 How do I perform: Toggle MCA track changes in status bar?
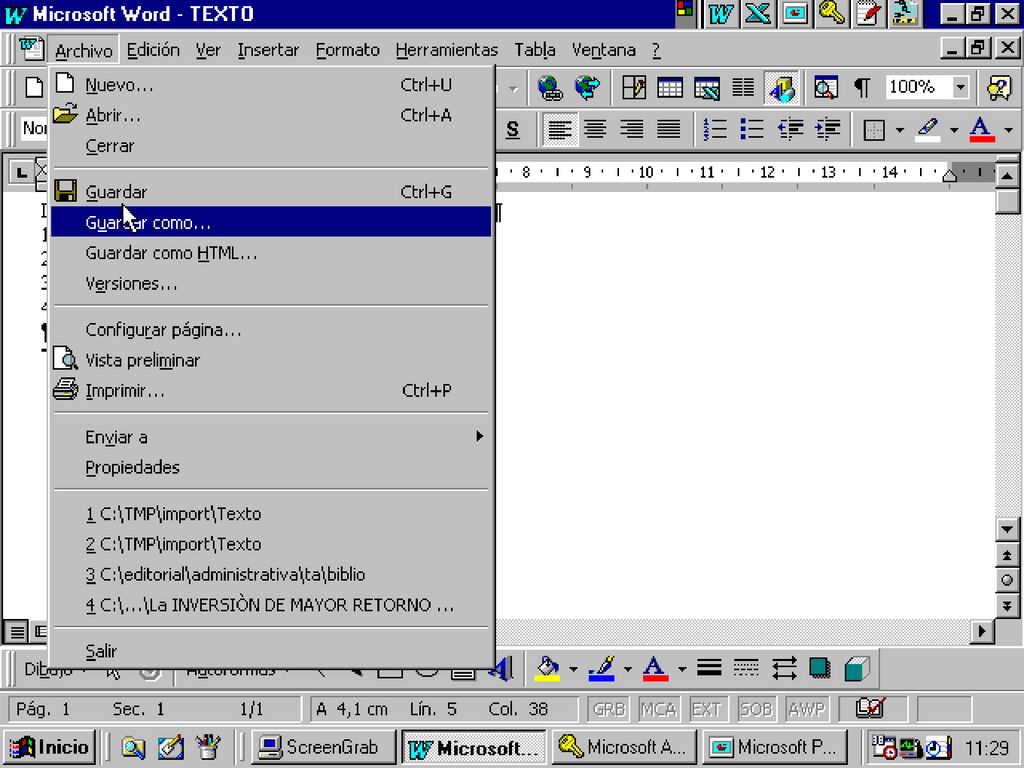[658, 709]
